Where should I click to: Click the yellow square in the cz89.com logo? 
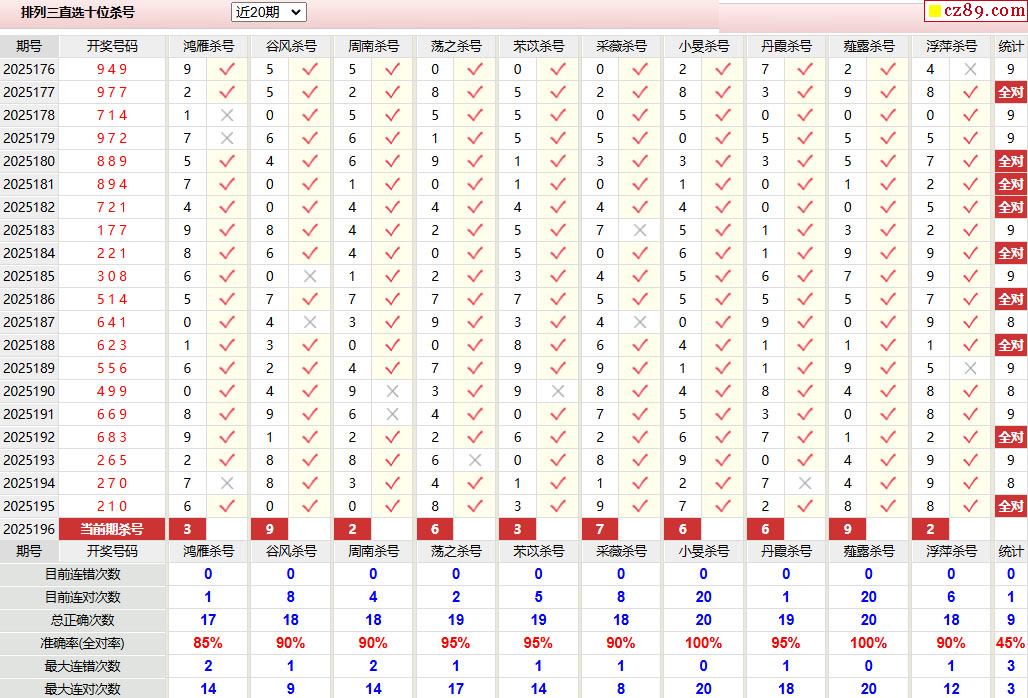point(935,11)
